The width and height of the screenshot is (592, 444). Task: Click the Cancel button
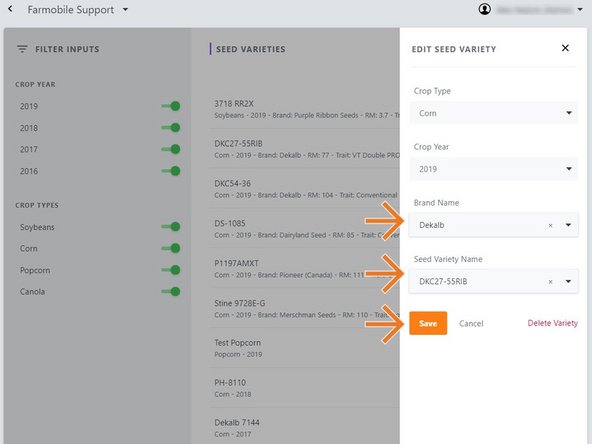tap(471, 324)
